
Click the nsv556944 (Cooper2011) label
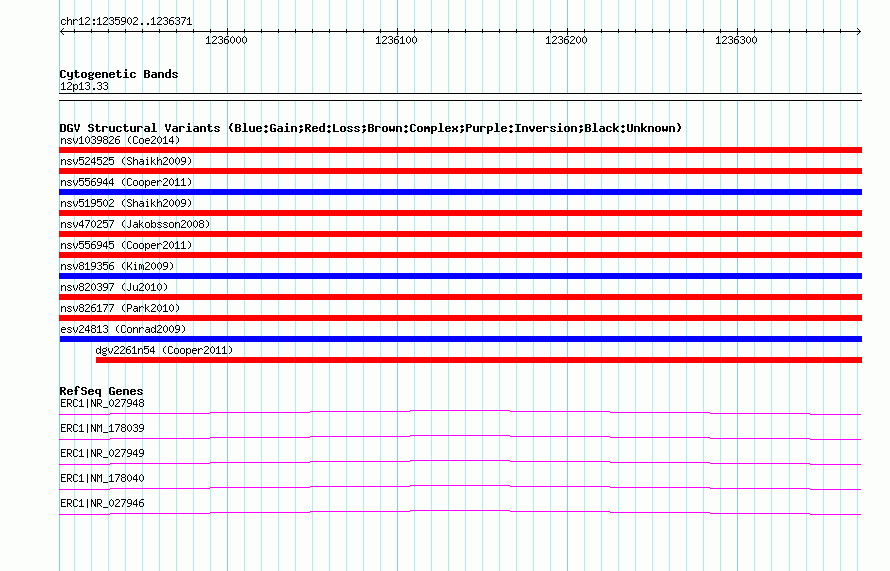click(126, 182)
